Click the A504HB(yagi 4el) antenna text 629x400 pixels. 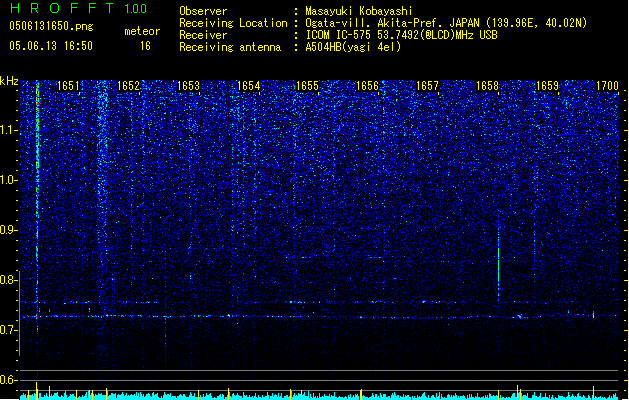[353, 47]
